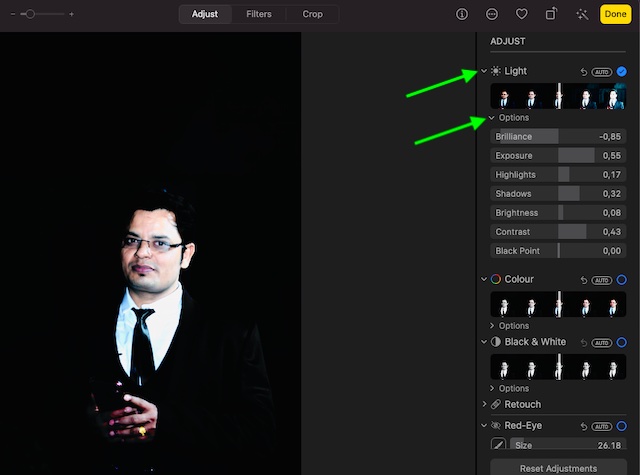The image size is (640, 475).
Task: Click the Light preview thumbnail strip
Action: [x=558, y=97]
